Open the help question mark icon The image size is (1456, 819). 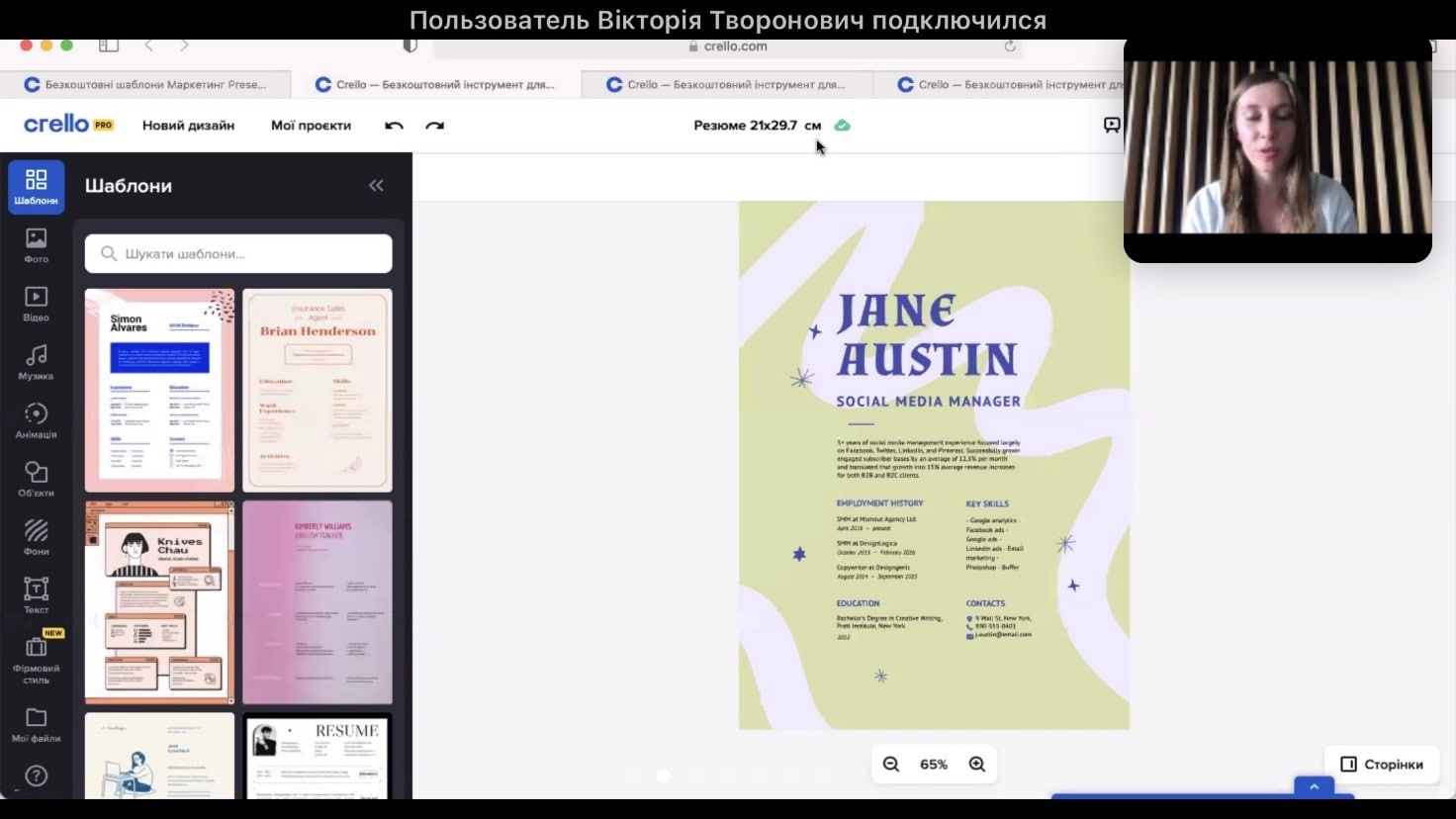coord(37,775)
